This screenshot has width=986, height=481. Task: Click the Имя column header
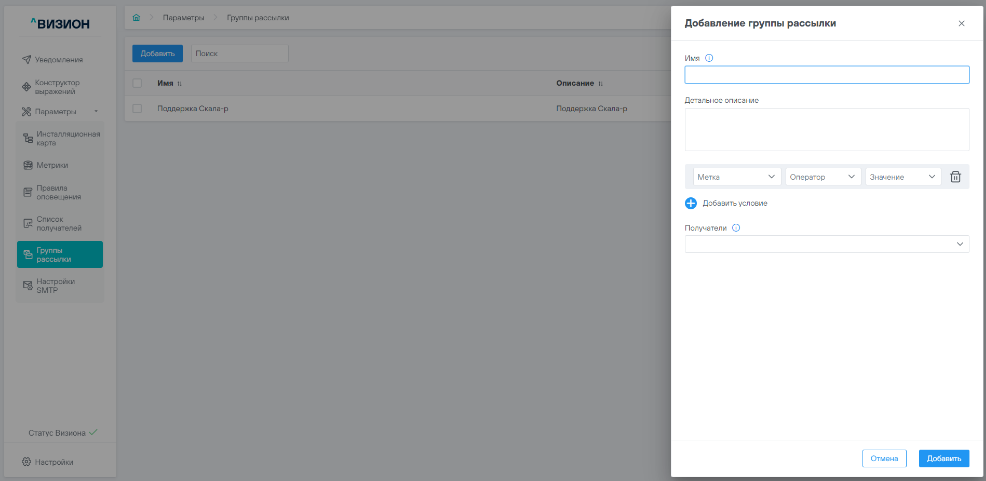165,83
